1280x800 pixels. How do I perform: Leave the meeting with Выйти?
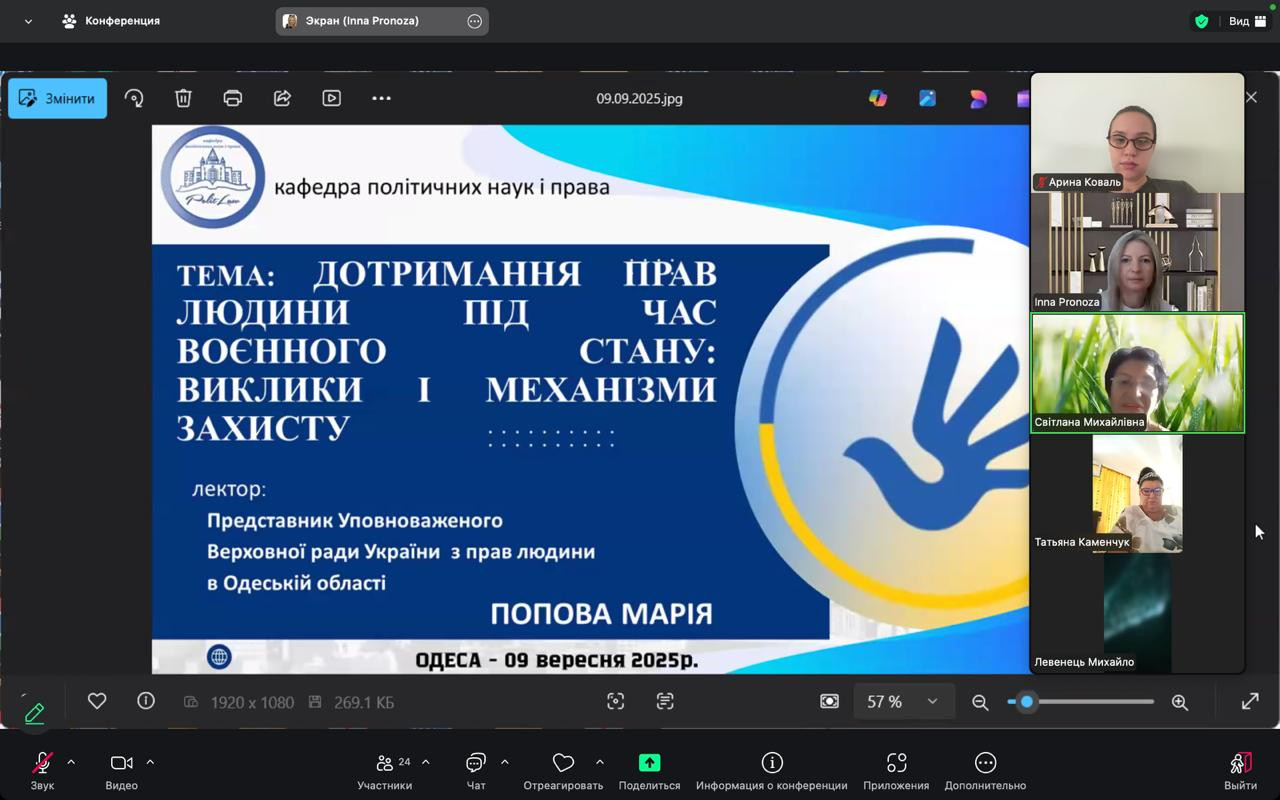tap(1241, 770)
